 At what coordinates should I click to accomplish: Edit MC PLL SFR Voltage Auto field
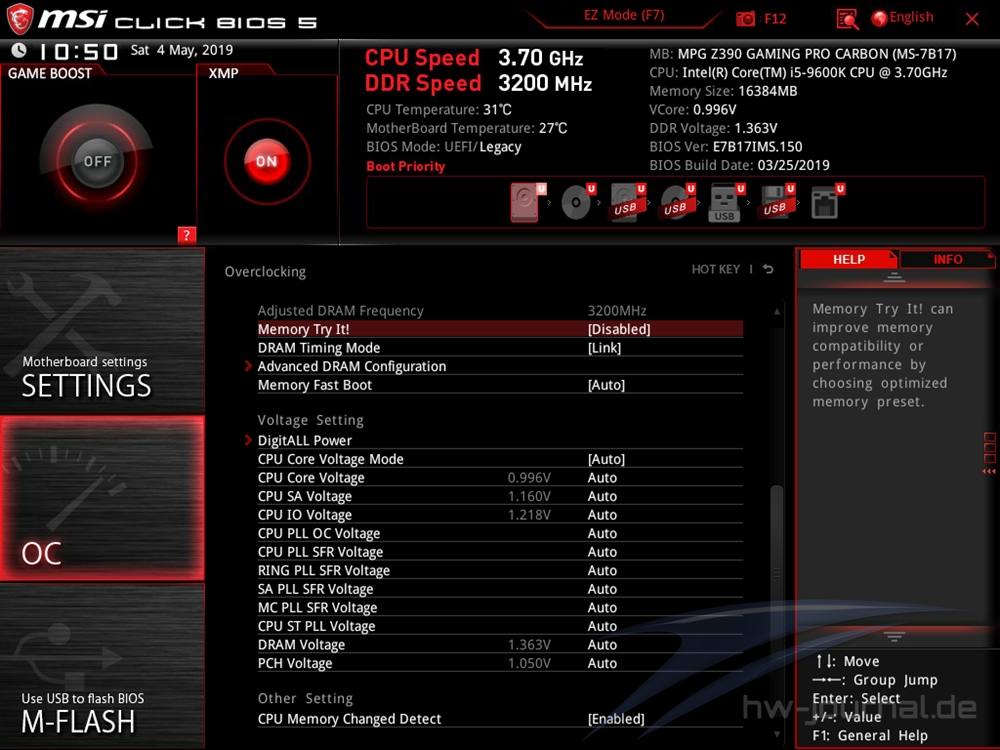pos(602,607)
